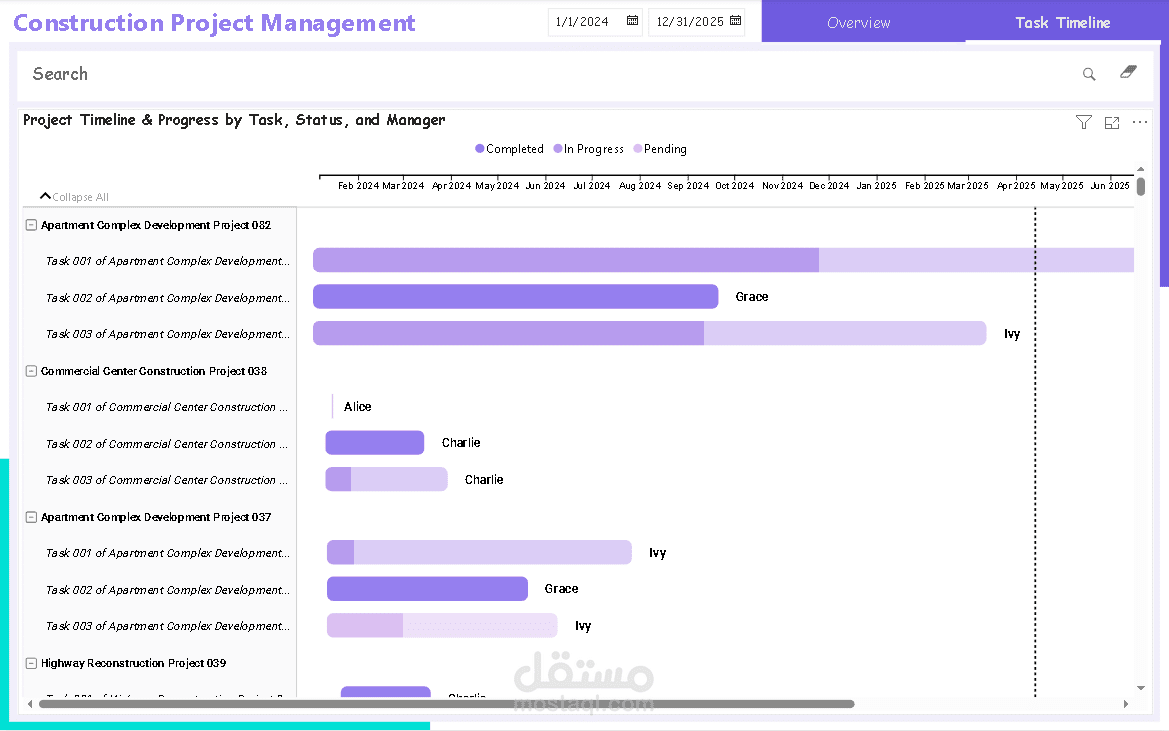Open the end date calendar picker

coord(735,21)
